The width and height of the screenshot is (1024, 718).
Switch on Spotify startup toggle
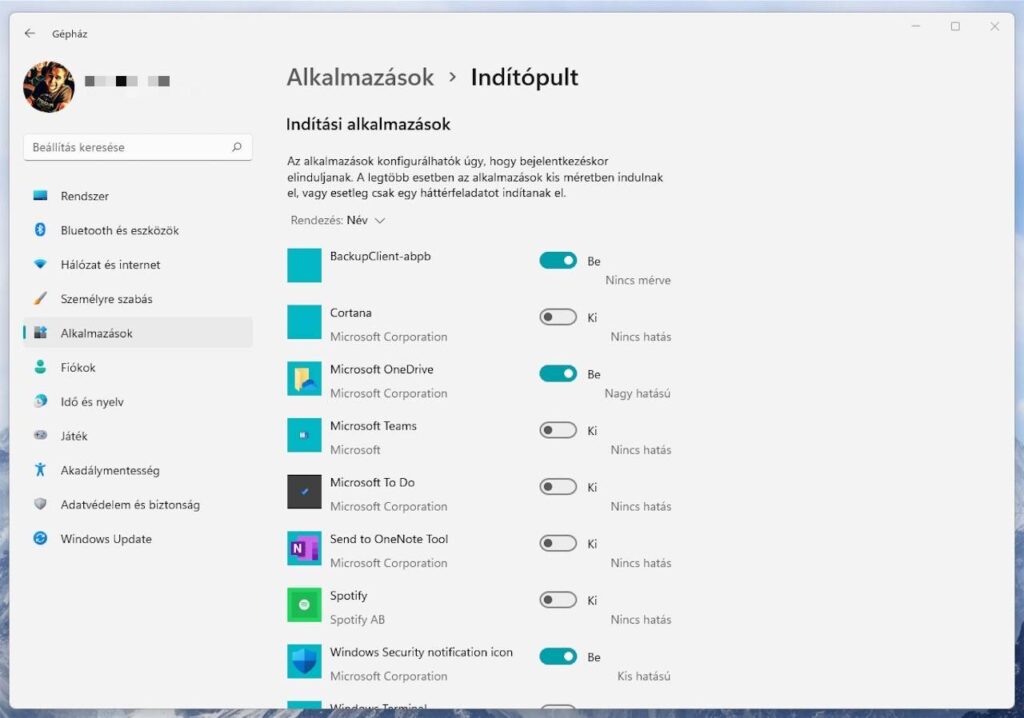pyautogui.click(x=558, y=600)
